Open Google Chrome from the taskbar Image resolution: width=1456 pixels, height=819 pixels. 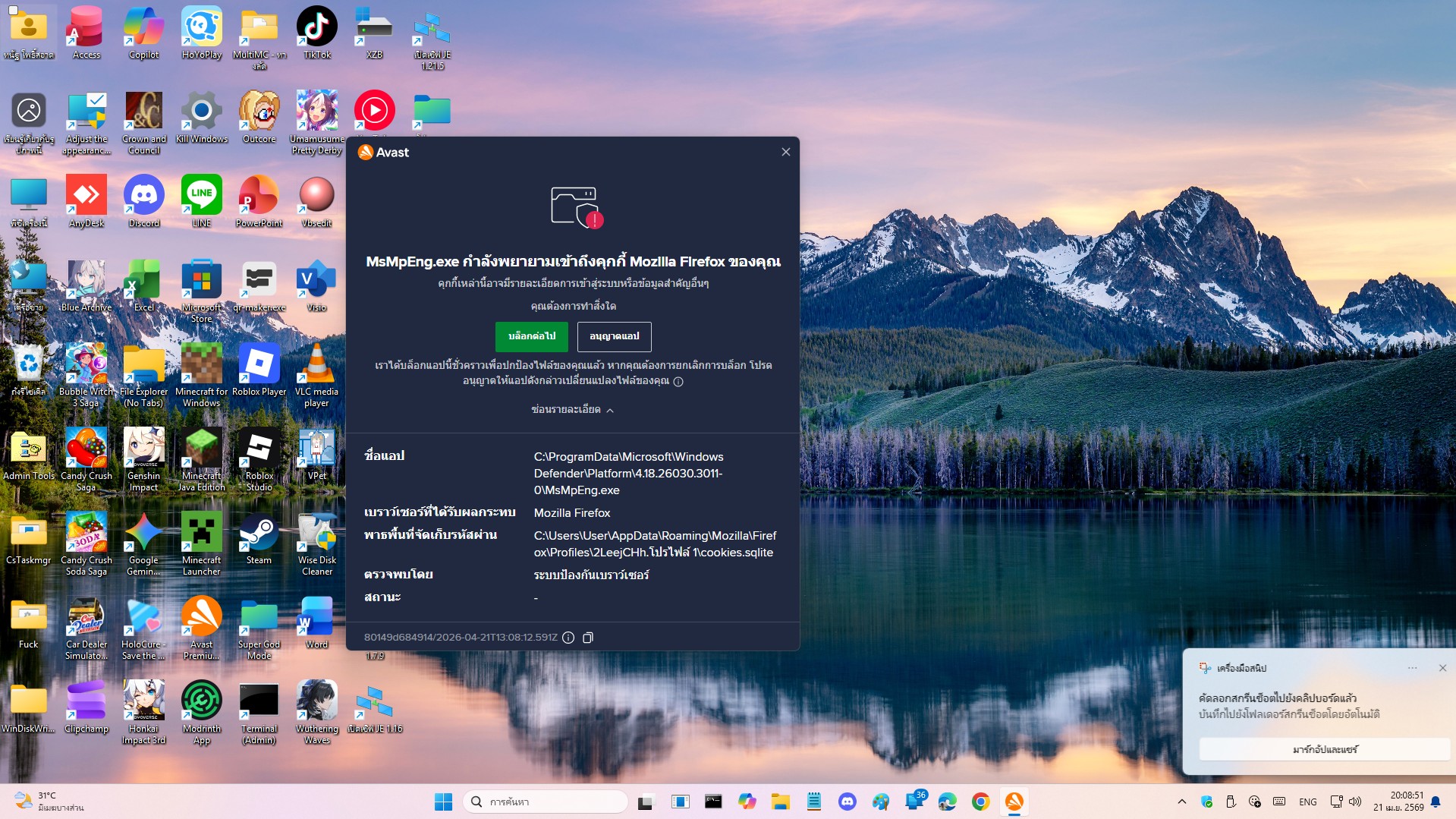[980, 802]
